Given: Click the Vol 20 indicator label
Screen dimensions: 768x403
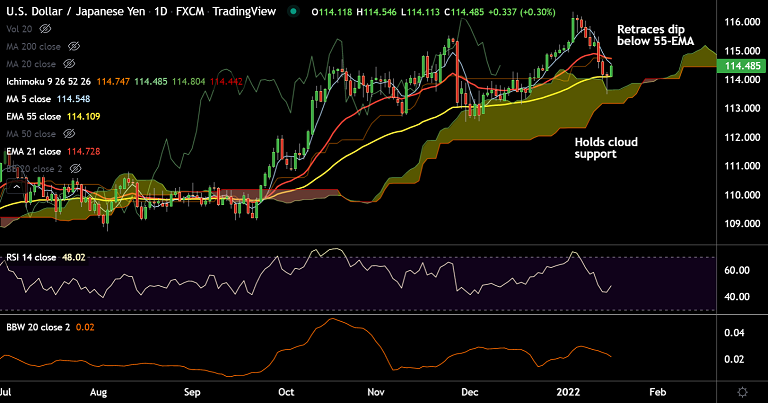Looking at the screenshot, I should 19,29.
